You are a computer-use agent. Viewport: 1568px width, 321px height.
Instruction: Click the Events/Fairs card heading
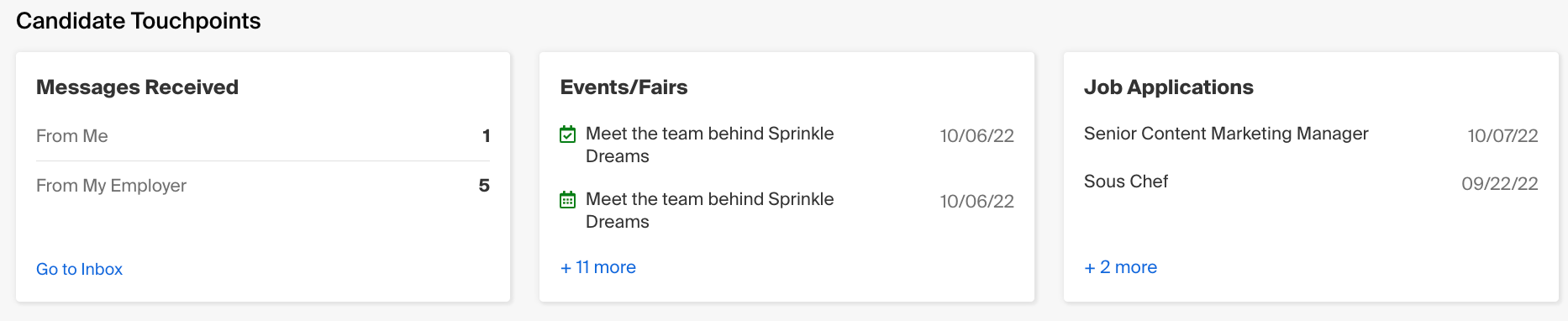(x=624, y=87)
